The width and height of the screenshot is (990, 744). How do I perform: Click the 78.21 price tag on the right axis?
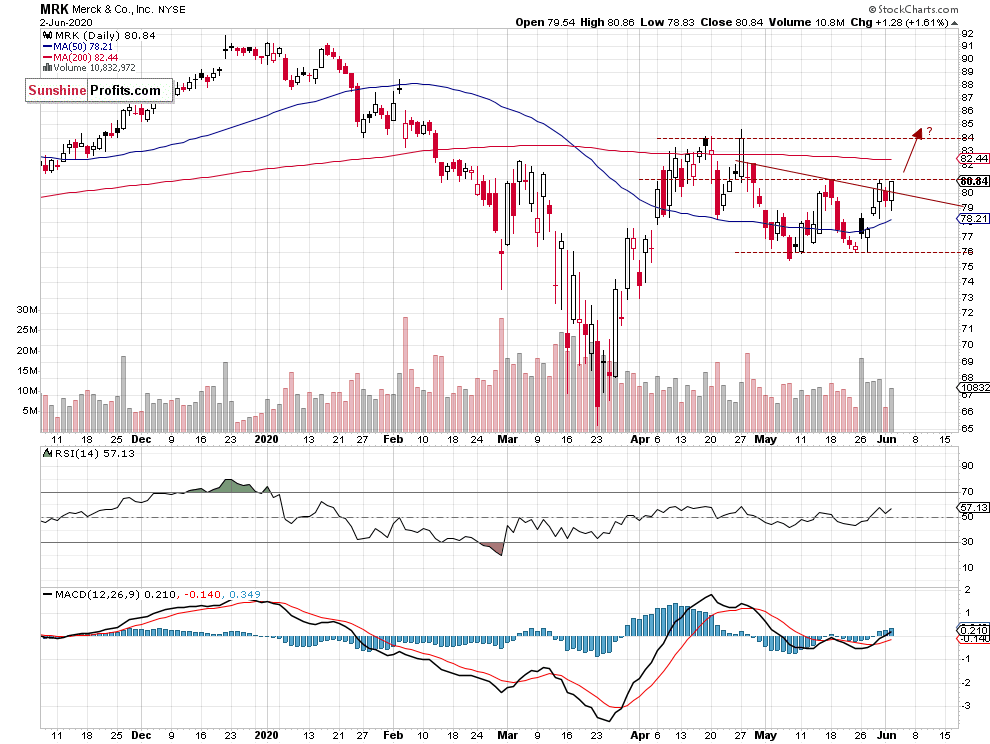point(974,219)
